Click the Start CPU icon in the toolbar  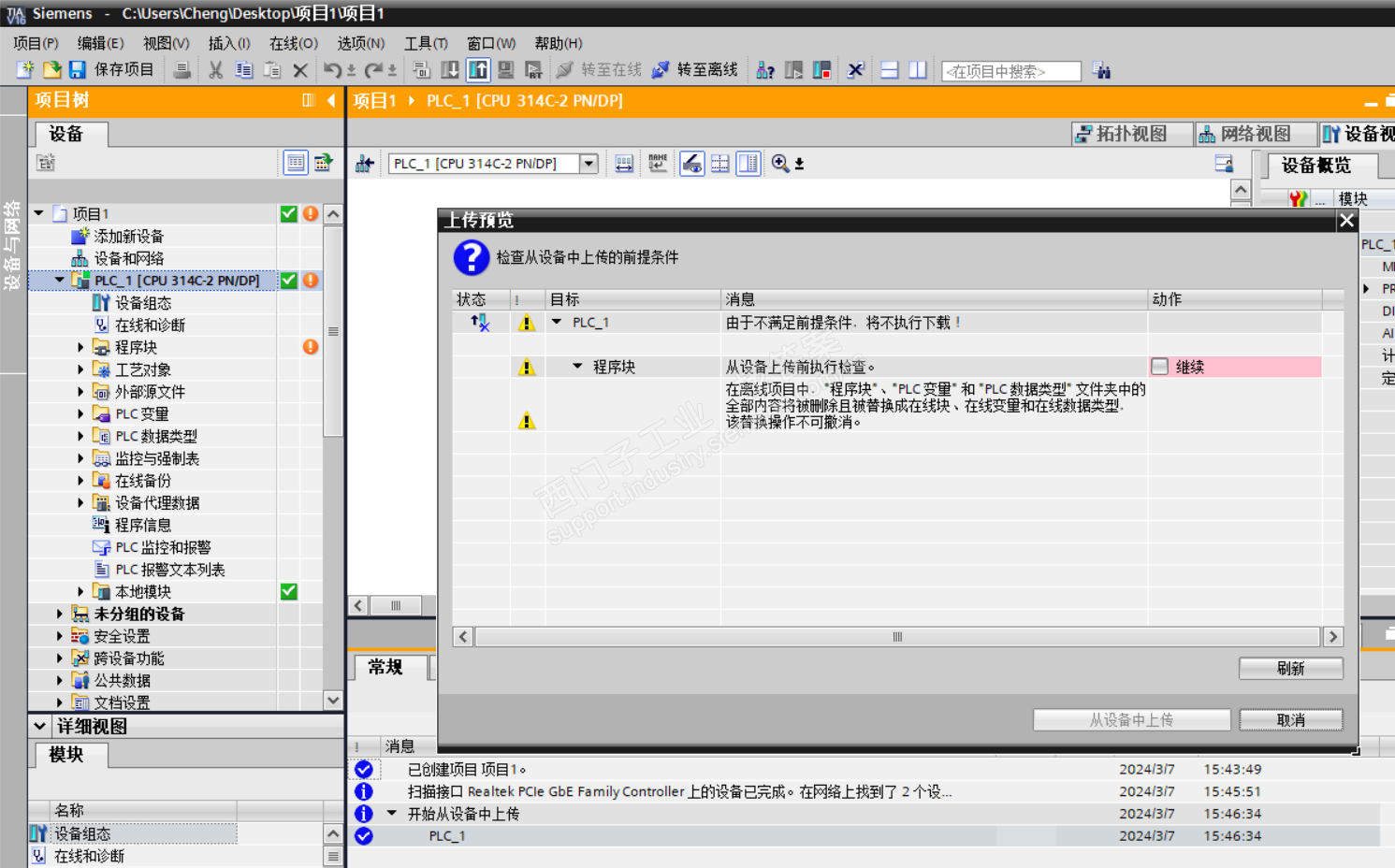793,70
